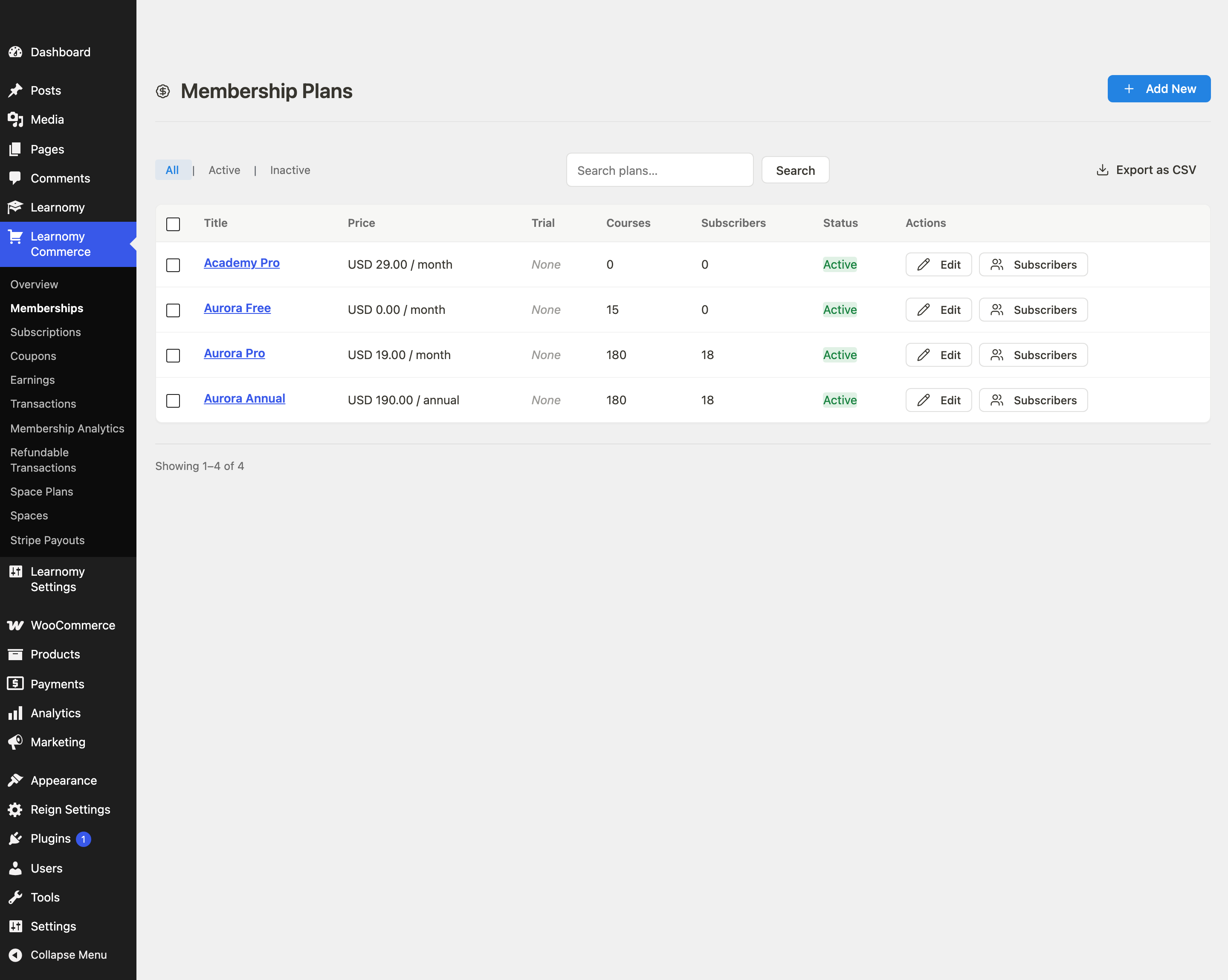1228x980 pixels.
Task: Click the Plugins update badge showing 1
Action: pos(83,839)
